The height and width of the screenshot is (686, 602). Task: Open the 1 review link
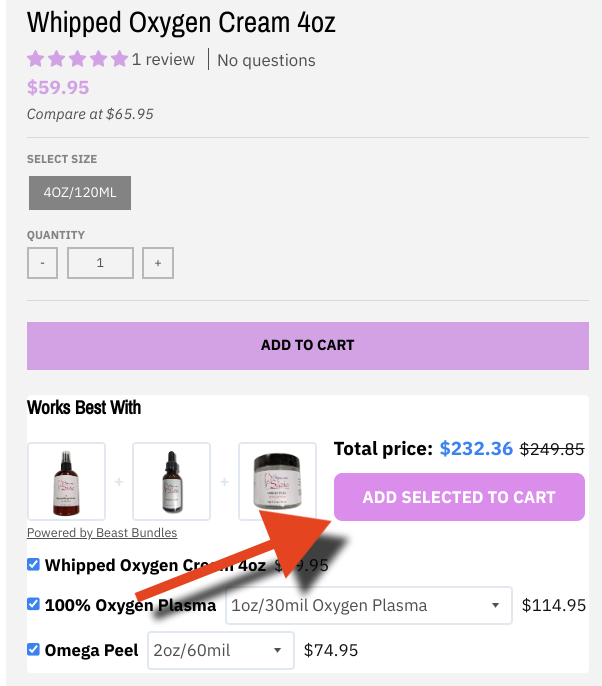point(163,59)
